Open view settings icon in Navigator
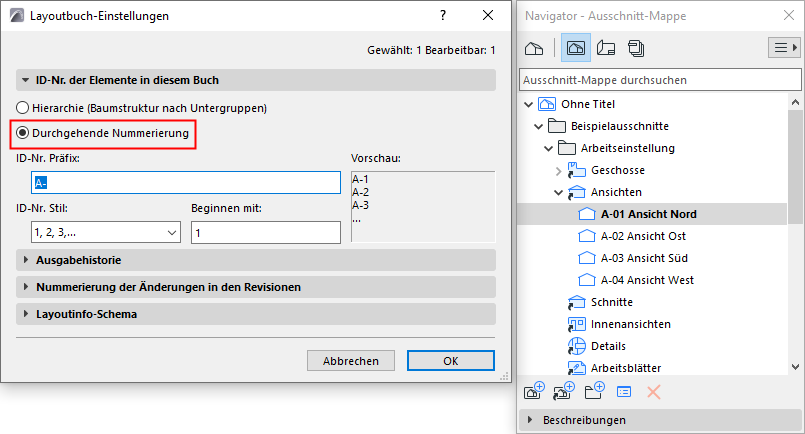Screen dimensions: 805x434 pyautogui.click(x=625, y=391)
